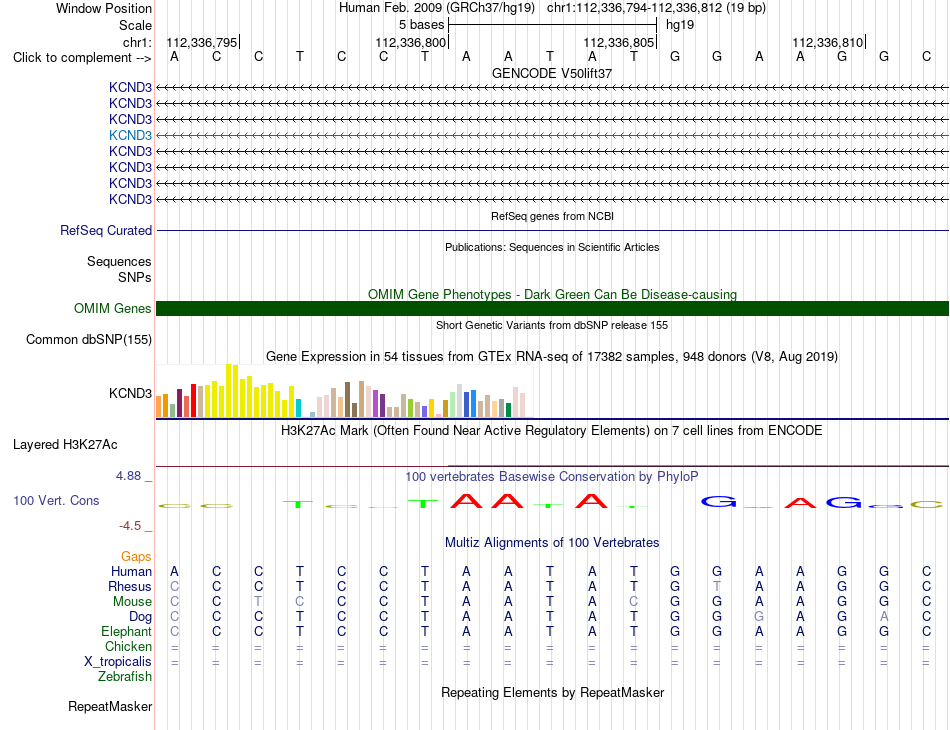Click the Common dbSNP(155) track label
950x730 pixels.
click(x=89, y=339)
